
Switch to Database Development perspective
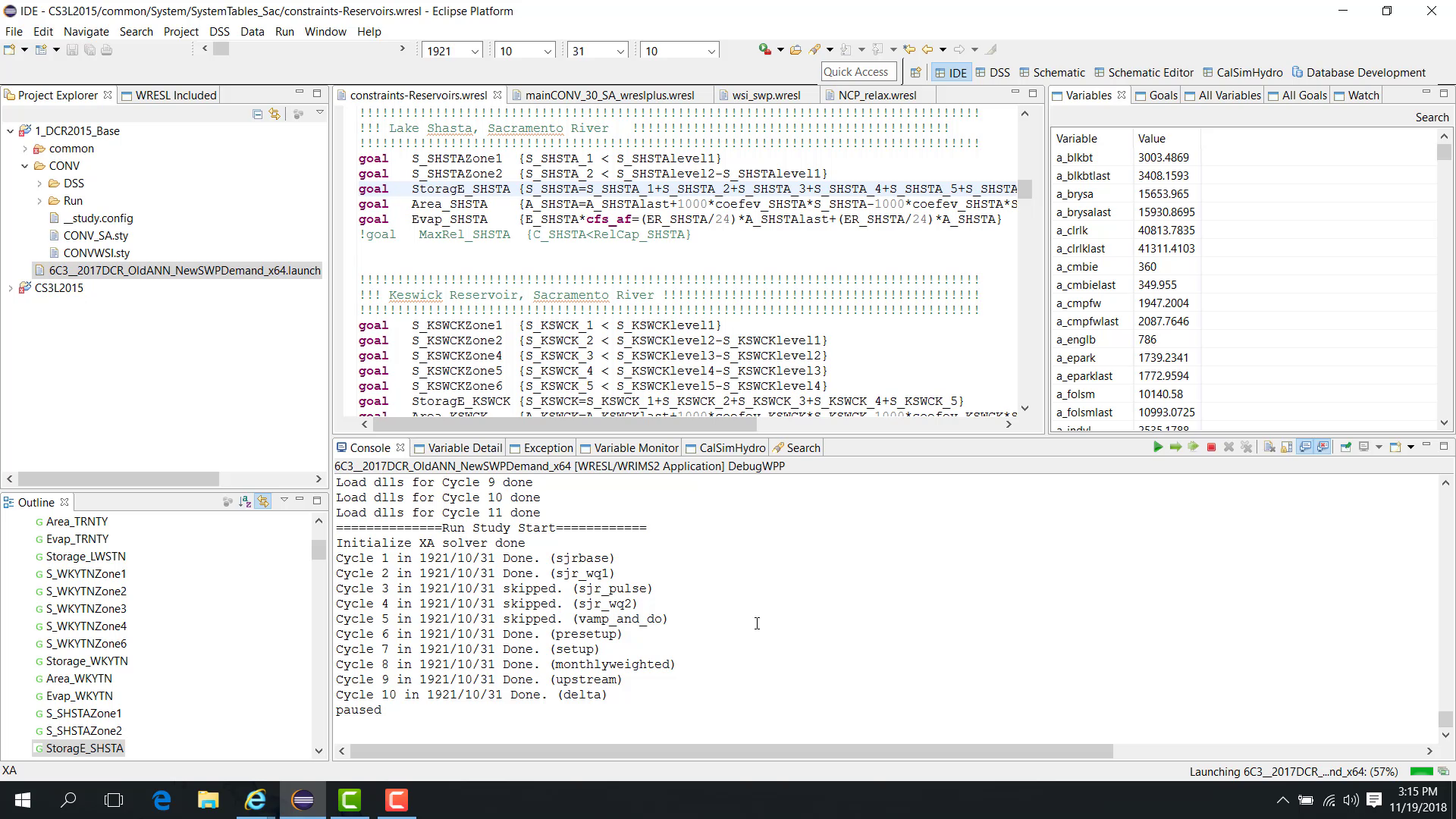[x=1359, y=72]
